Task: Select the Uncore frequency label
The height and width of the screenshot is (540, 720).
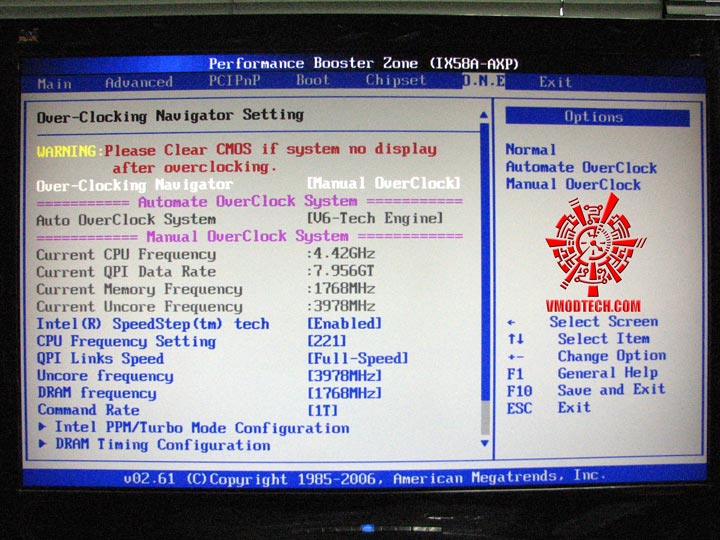Action: (x=105, y=376)
